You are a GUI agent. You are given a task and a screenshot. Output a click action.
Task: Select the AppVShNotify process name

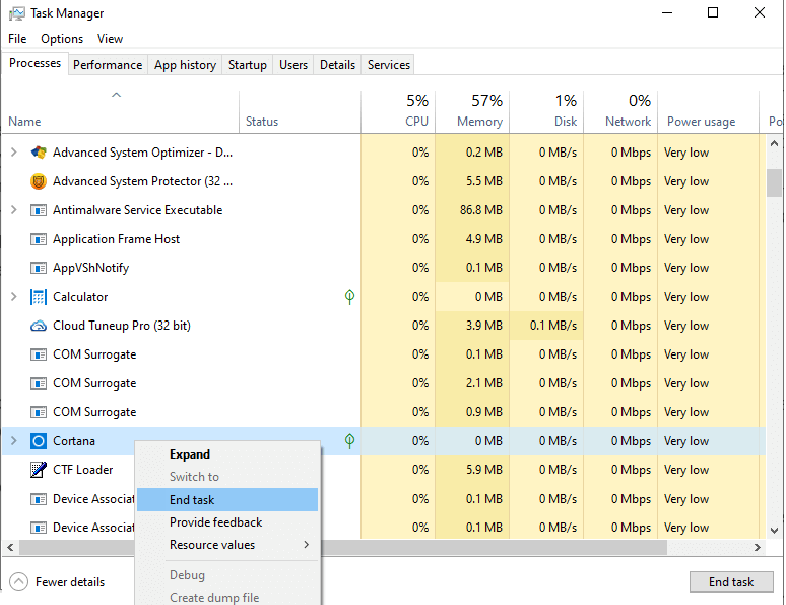coord(91,268)
